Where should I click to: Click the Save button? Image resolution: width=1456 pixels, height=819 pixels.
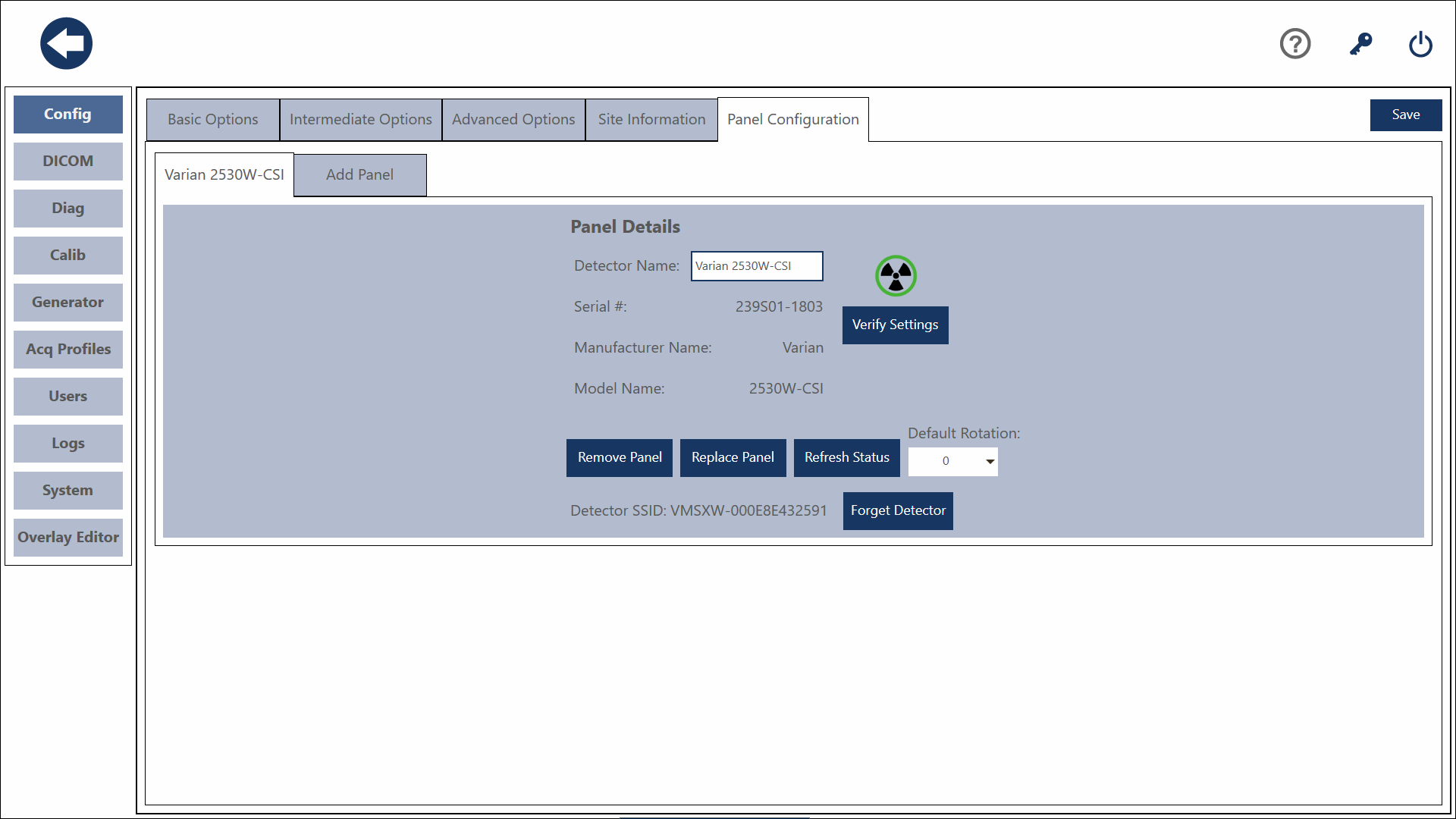pos(1405,115)
